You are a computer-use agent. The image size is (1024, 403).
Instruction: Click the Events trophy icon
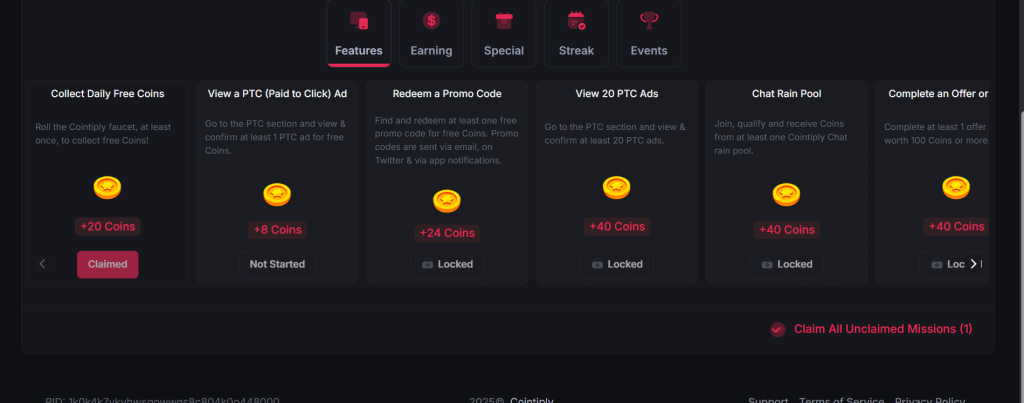point(649,20)
